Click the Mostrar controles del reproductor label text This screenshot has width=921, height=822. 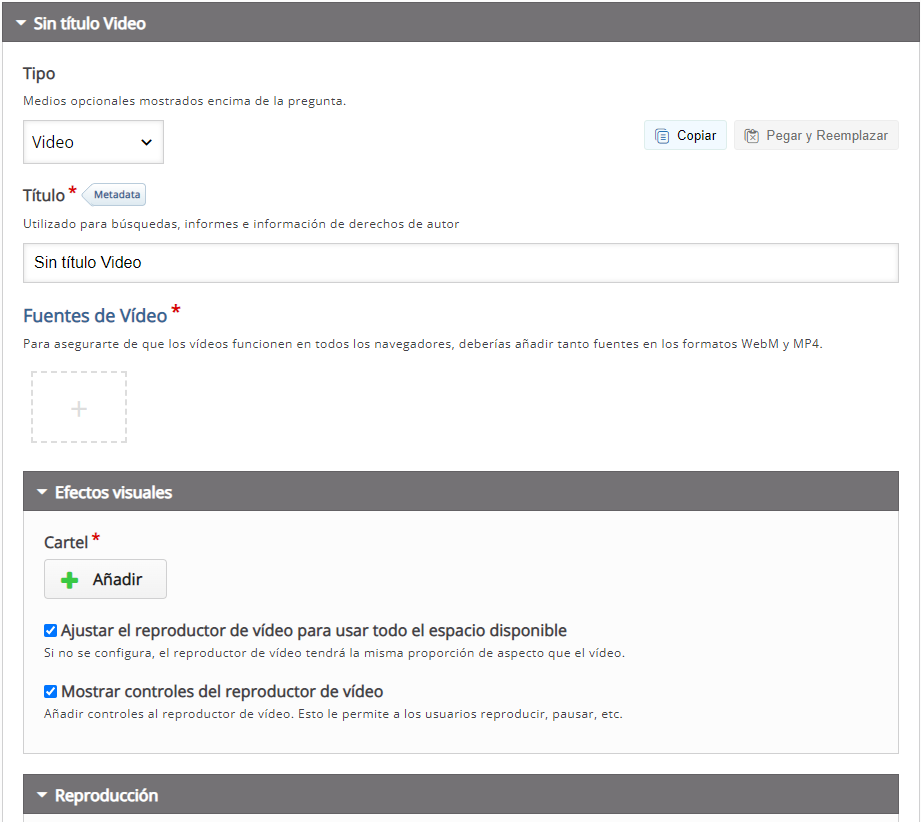(222, 692)
